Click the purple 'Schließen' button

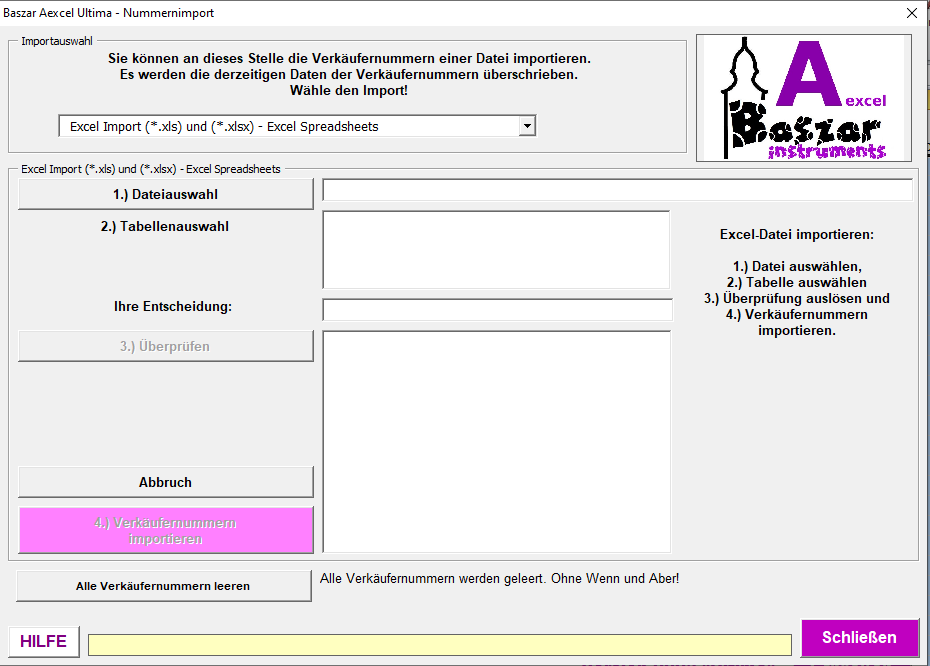(x=859, y=638)
